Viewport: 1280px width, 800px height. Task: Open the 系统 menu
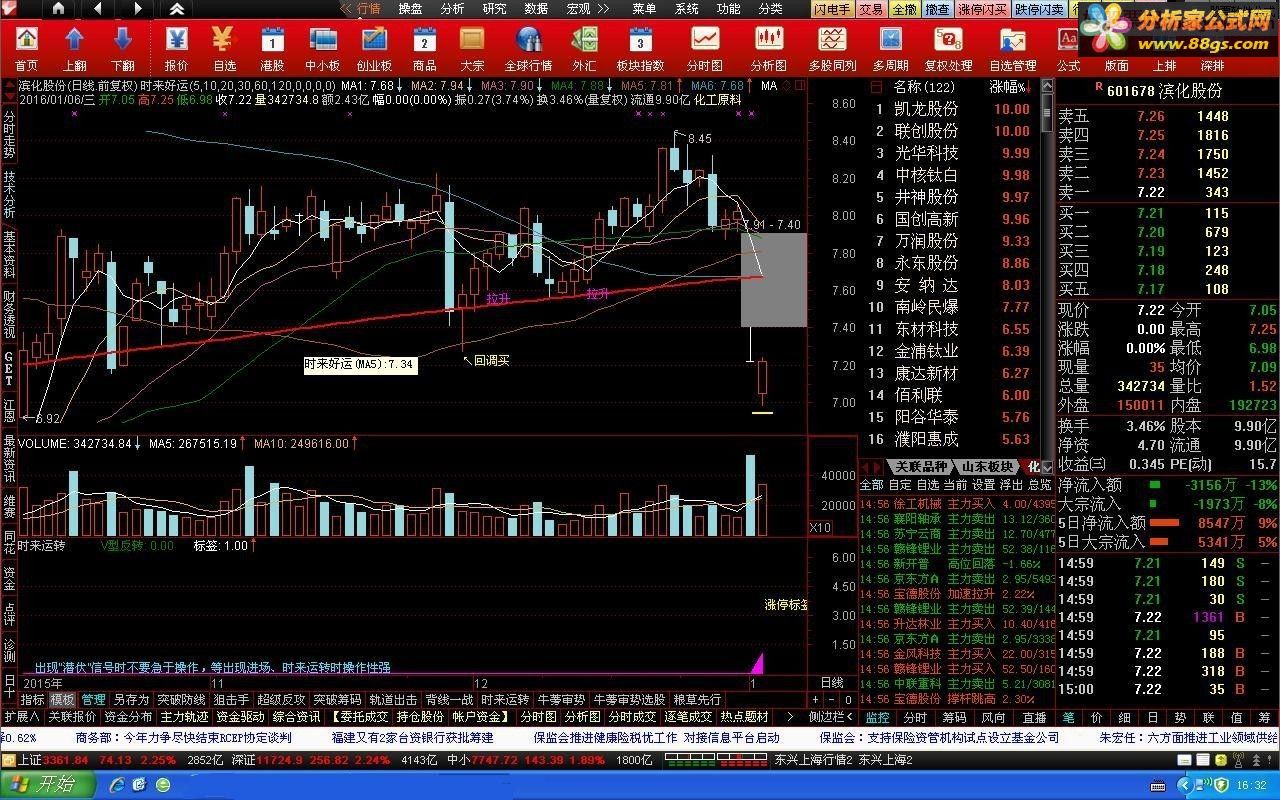(687, 9)
